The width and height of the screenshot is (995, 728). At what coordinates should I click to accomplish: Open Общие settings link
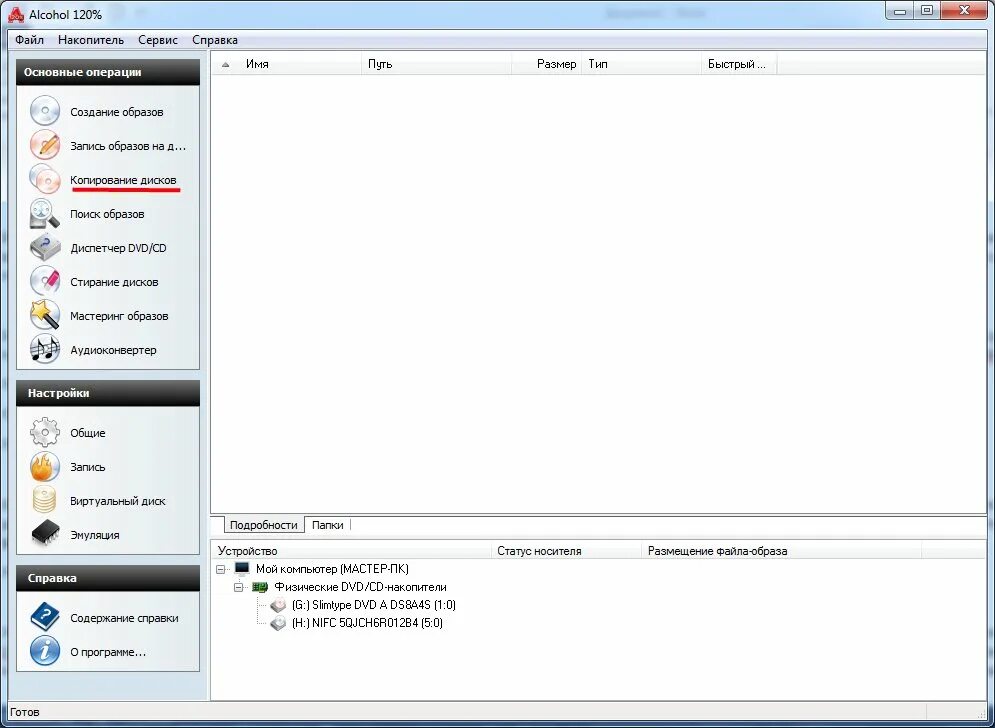point(88,433)
